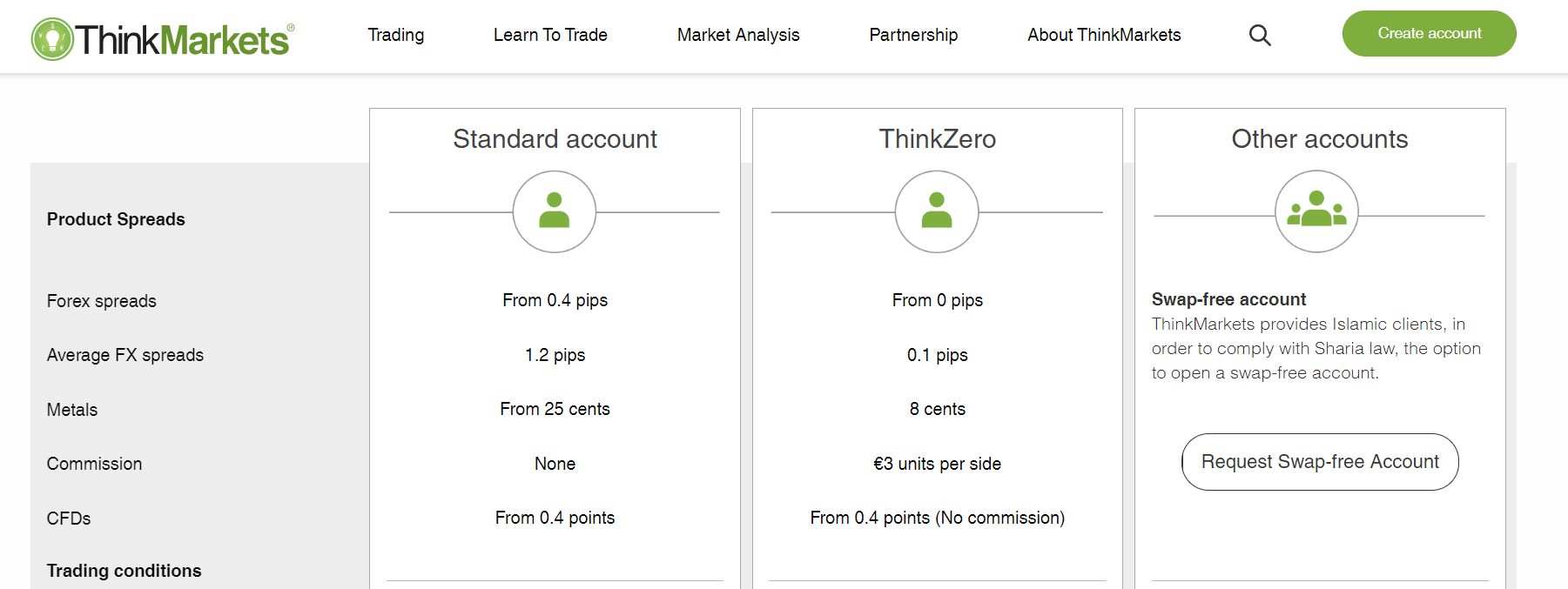Click the Forex spreads row label

102,301
